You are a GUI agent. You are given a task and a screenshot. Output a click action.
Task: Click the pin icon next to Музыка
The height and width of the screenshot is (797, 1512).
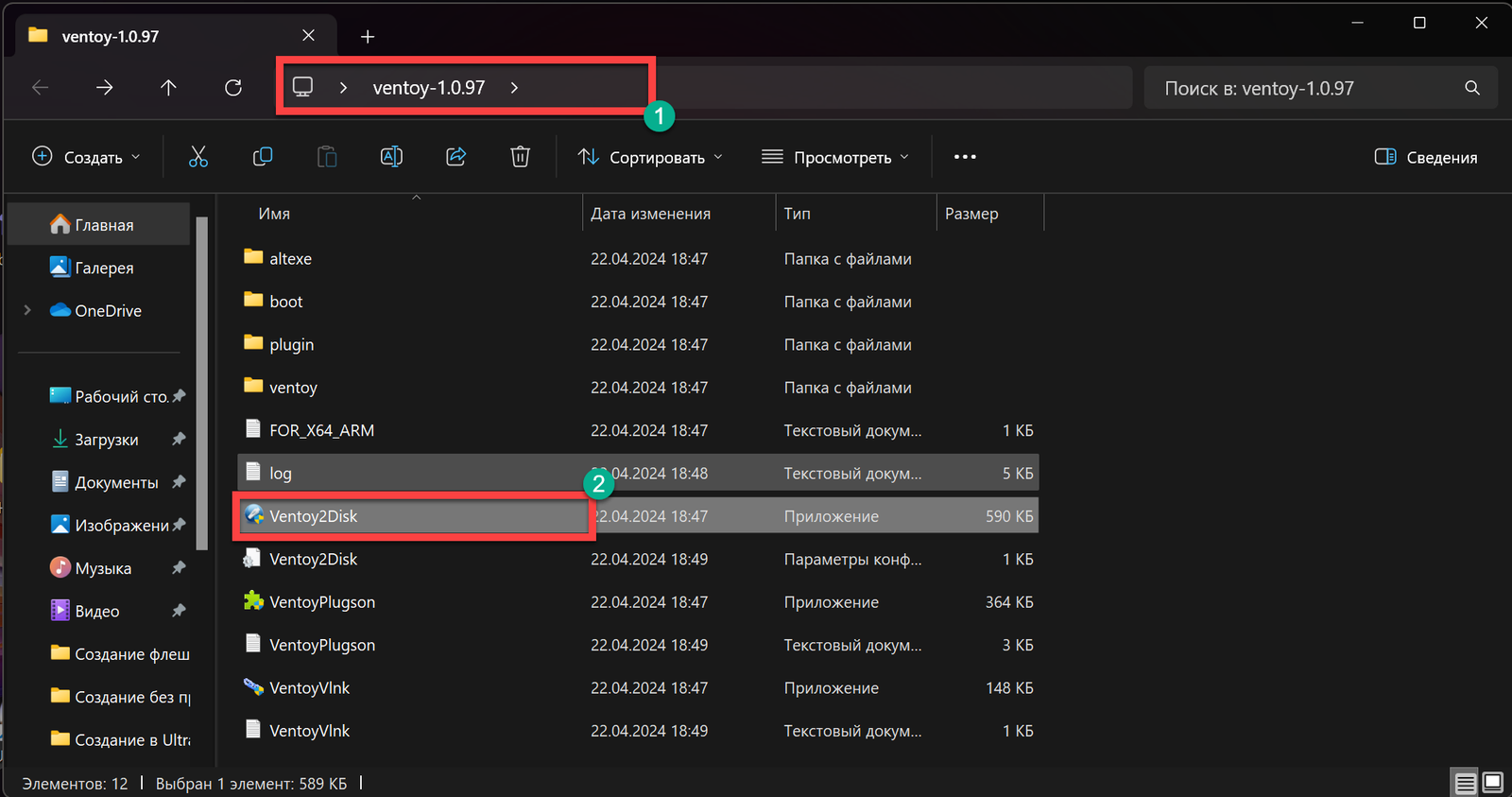(179, 567)
